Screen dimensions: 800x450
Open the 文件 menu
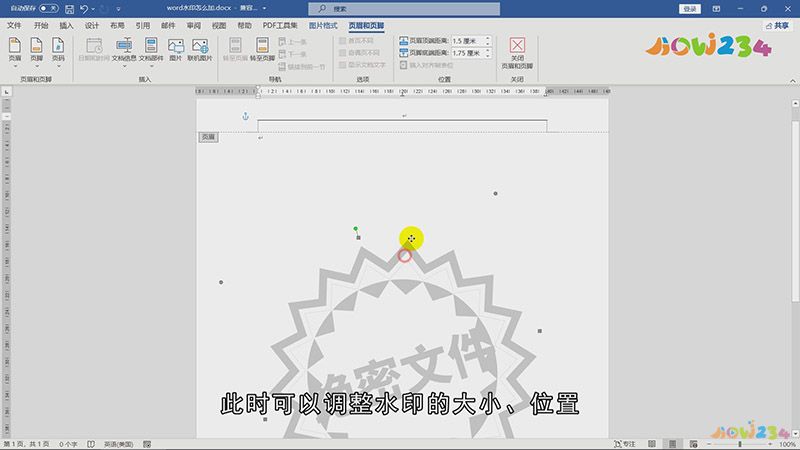14,26
